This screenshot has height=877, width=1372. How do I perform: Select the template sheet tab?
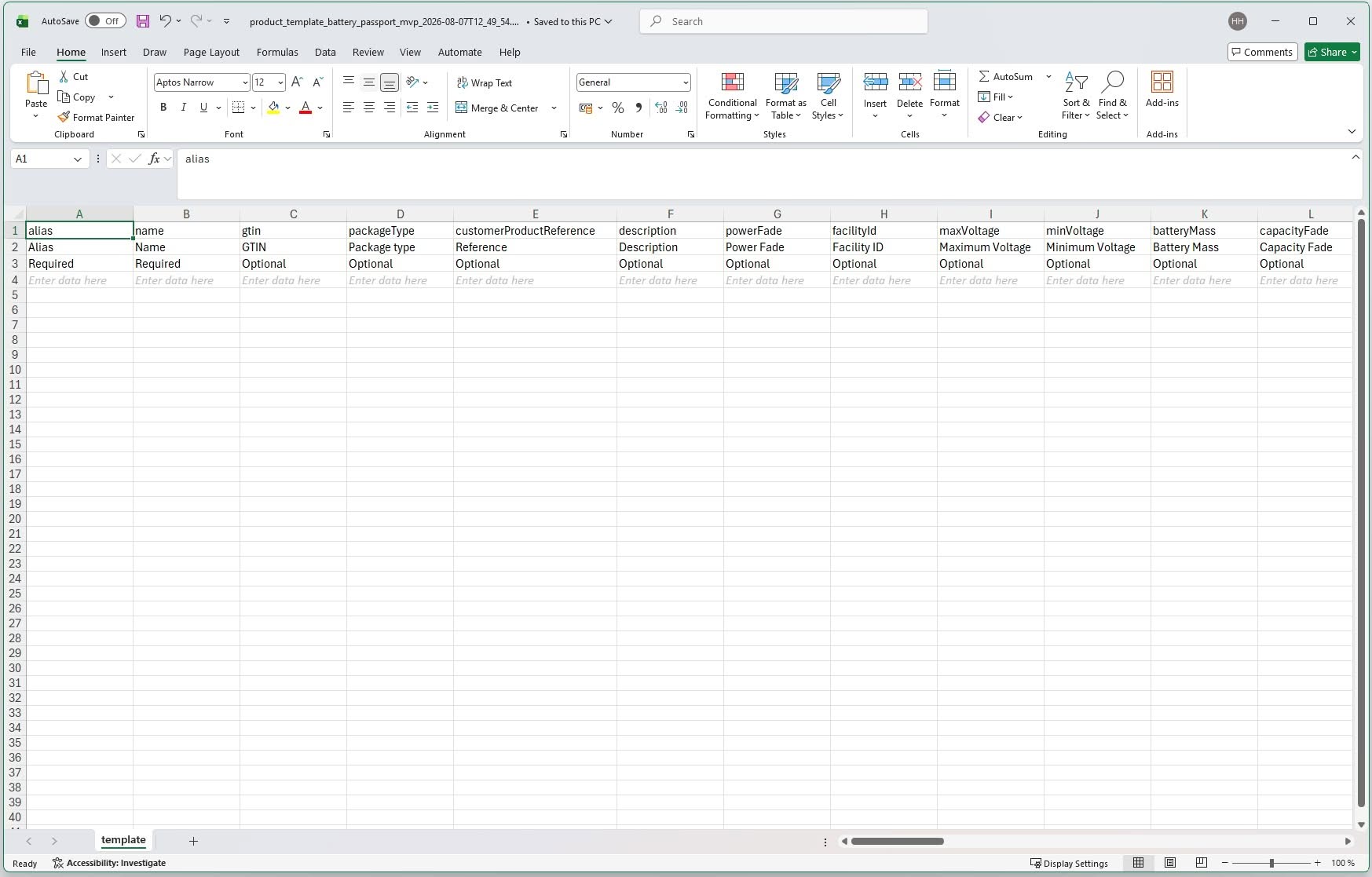(x=123, y=840)
